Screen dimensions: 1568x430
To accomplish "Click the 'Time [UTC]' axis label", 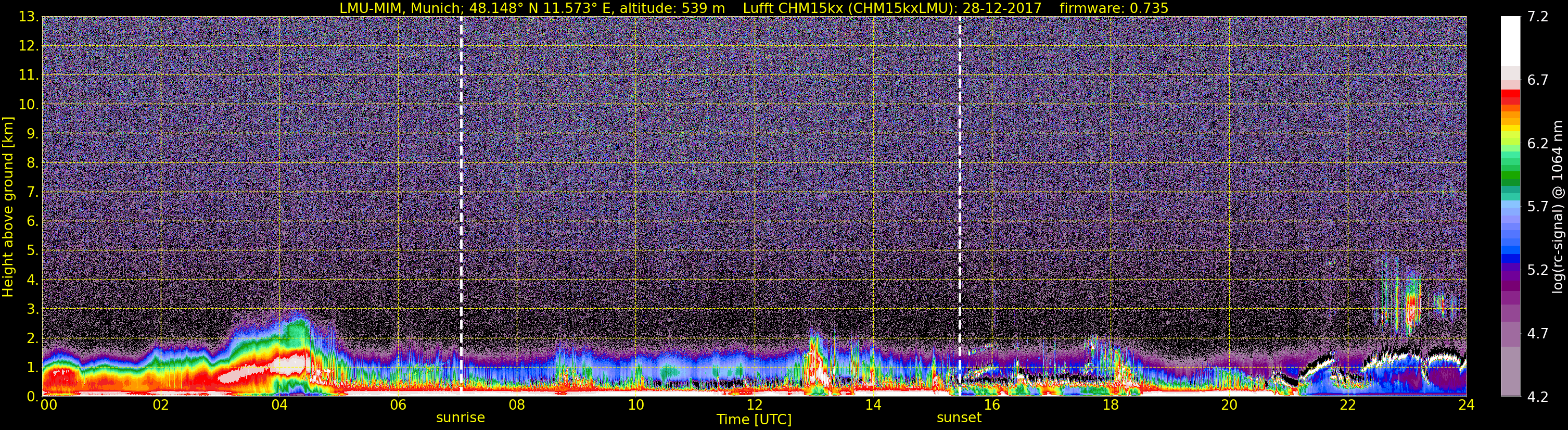I will (754, 420).
